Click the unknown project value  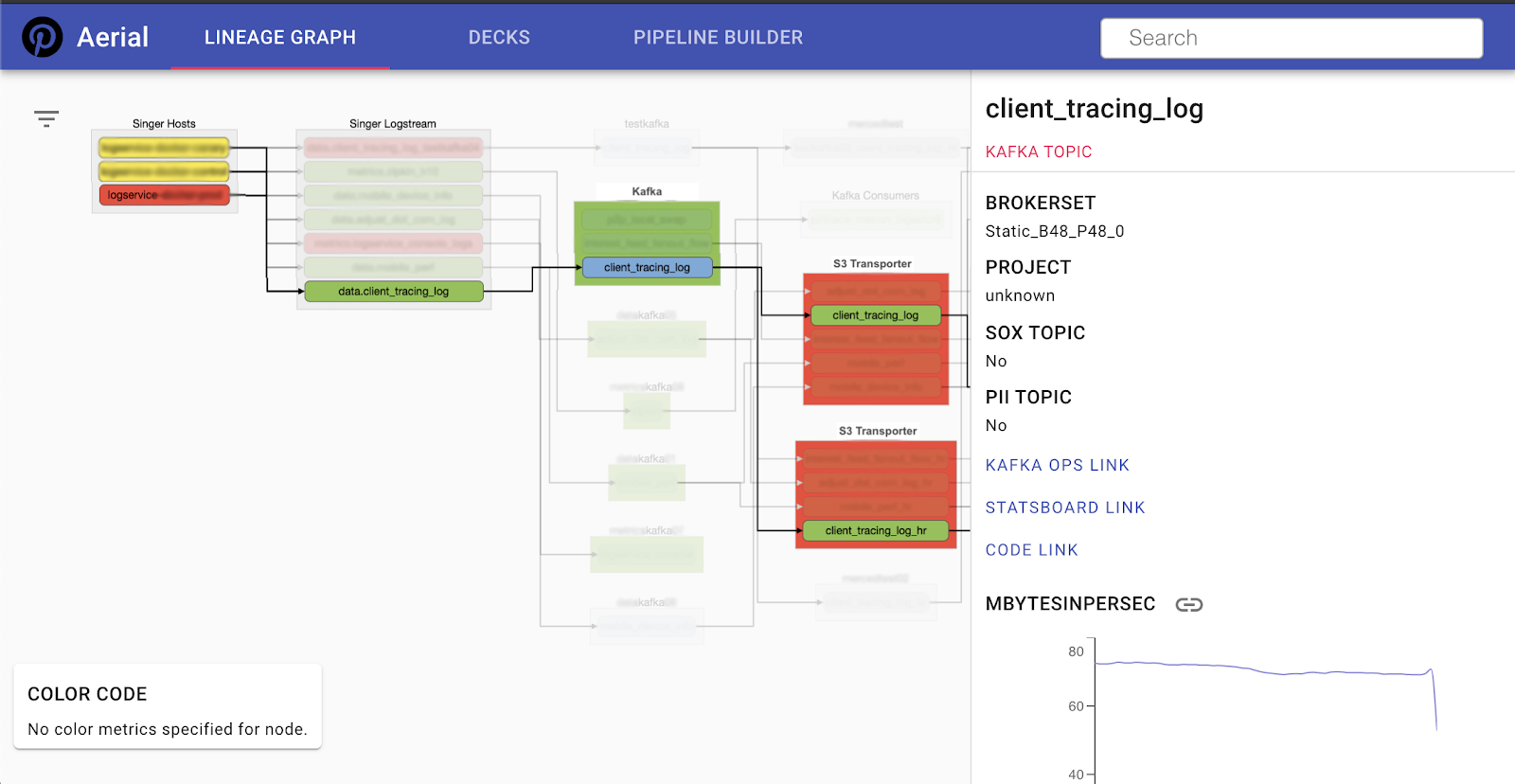1020,295
